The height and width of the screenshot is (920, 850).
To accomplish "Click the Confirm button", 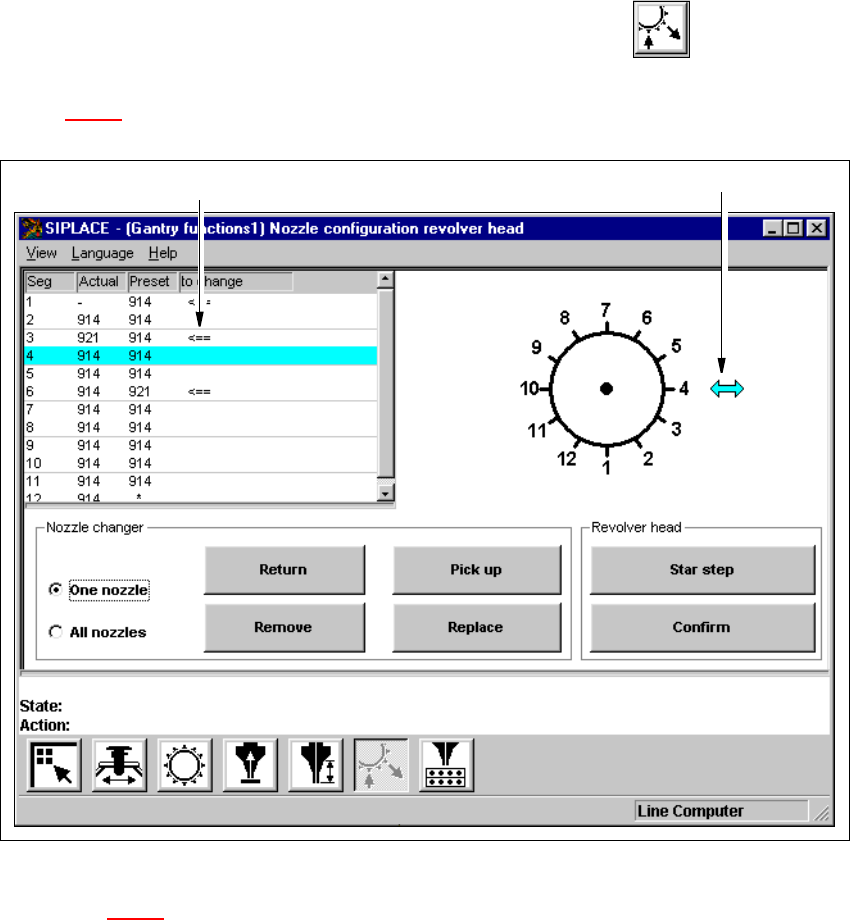I will (x=702, y=627).
